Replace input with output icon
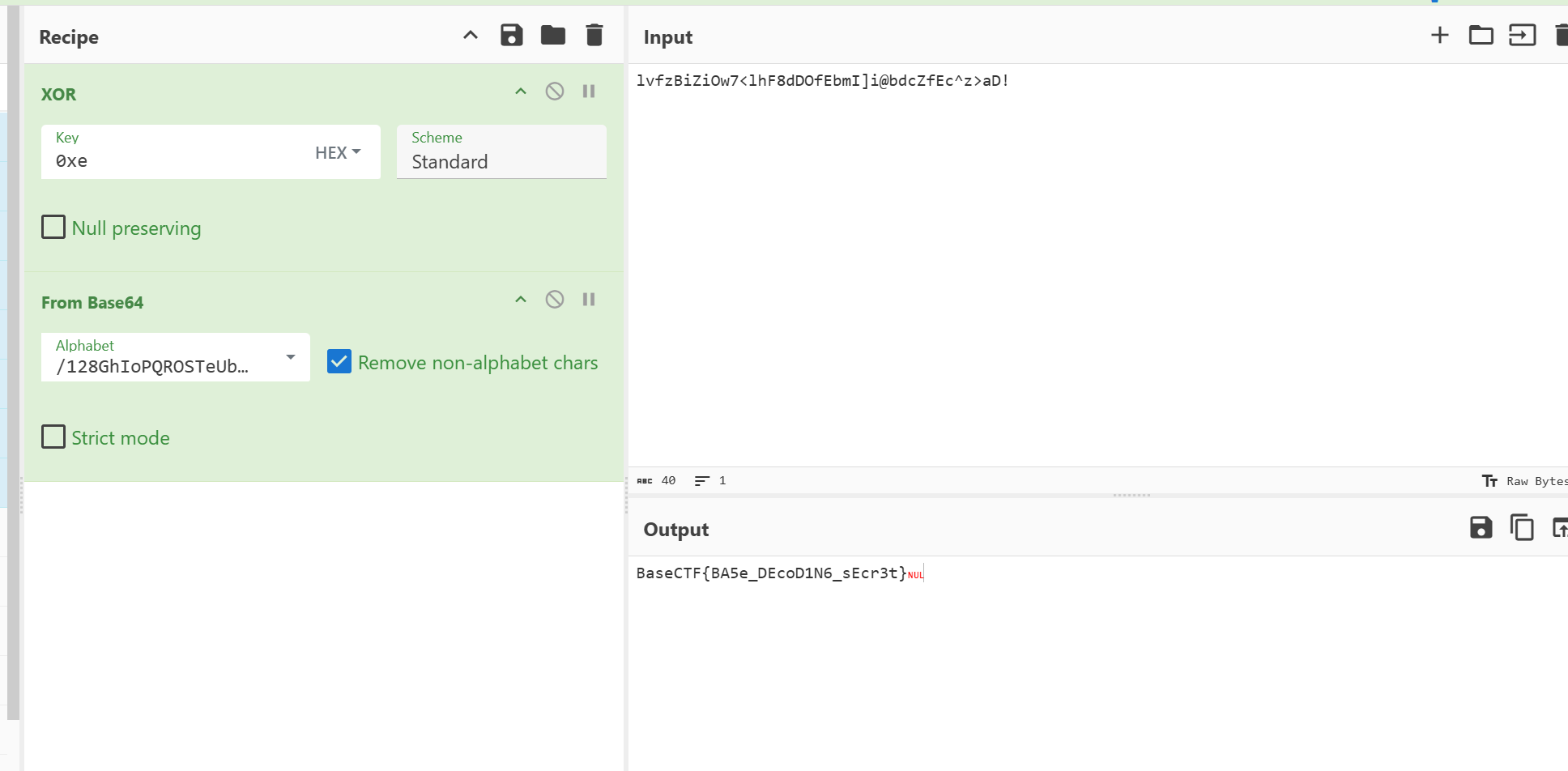This screenshot has width=1568, height=771. [1560, 527]
